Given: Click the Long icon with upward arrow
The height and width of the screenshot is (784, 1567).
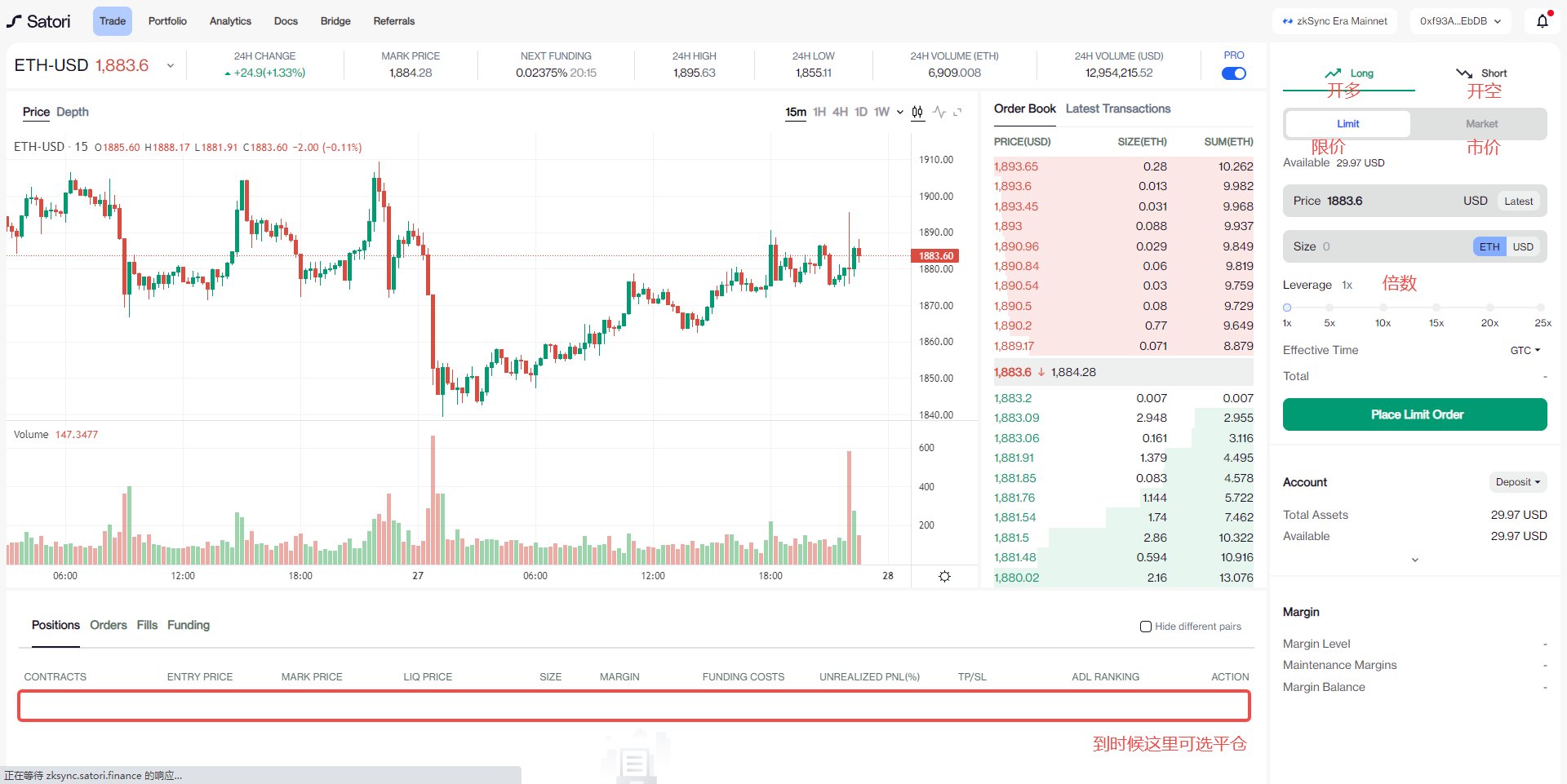Looking at the screenshot, I should pyautogui.click(x=1332, y=73).
